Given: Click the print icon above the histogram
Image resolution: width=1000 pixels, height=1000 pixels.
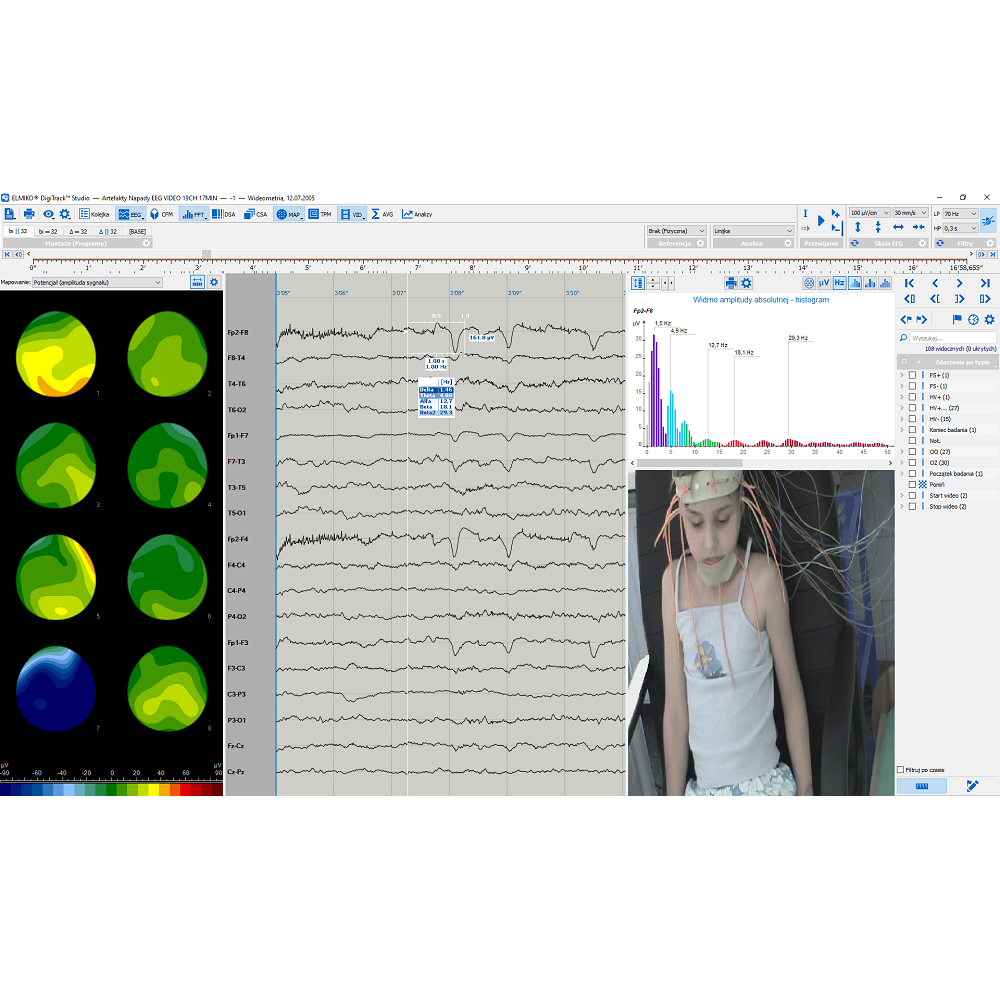Looking at the screenshot, I should point(731,283).
